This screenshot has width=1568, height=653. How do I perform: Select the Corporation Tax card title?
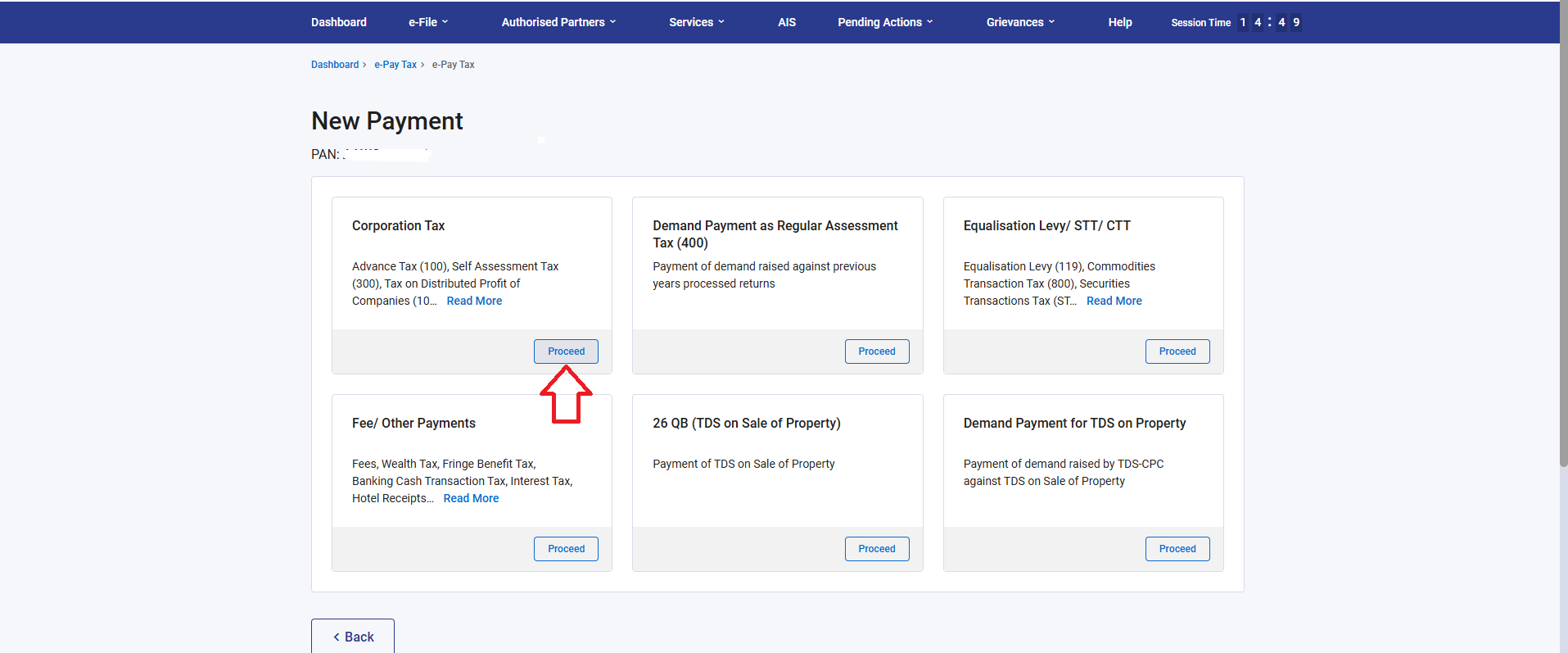point(398,225)
